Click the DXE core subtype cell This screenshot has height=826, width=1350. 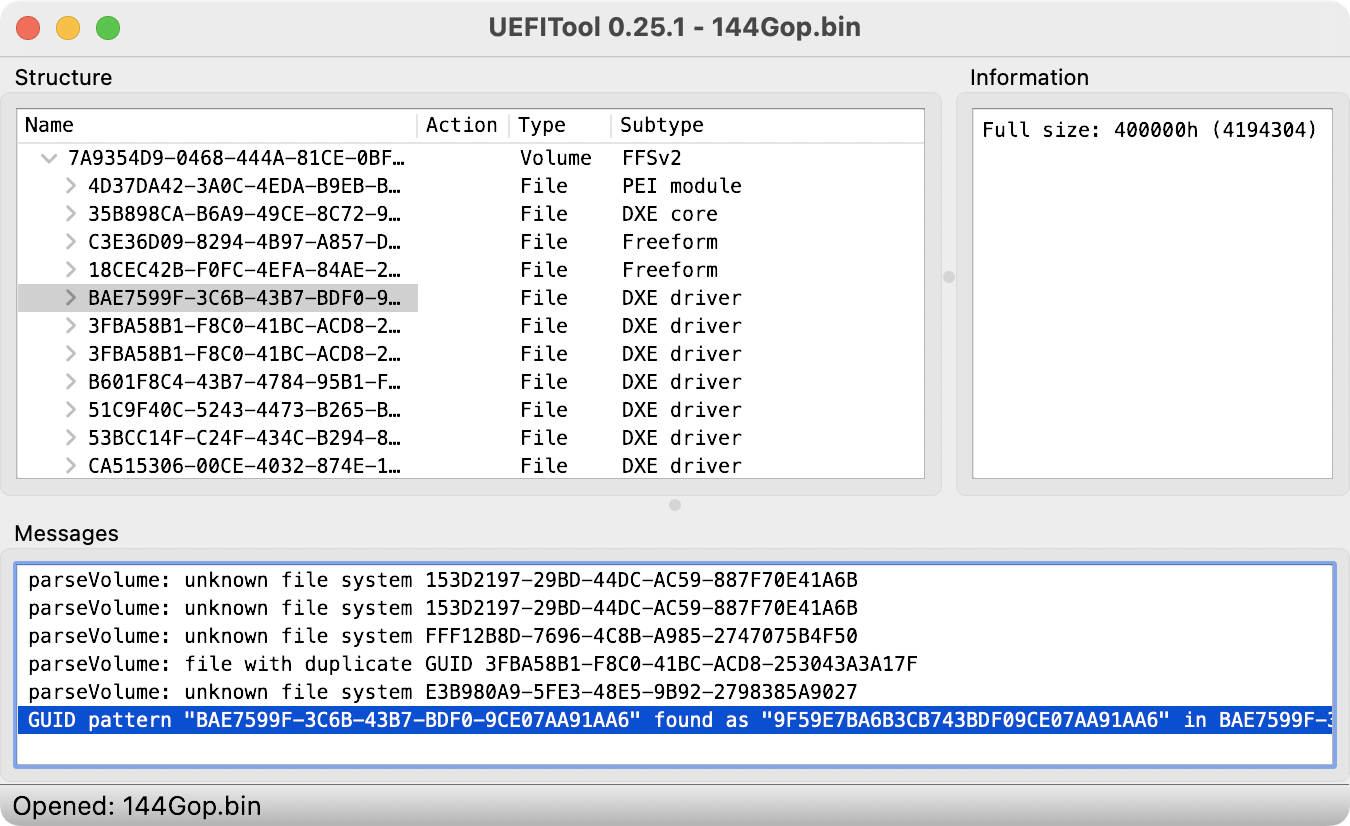click(670, 214)
